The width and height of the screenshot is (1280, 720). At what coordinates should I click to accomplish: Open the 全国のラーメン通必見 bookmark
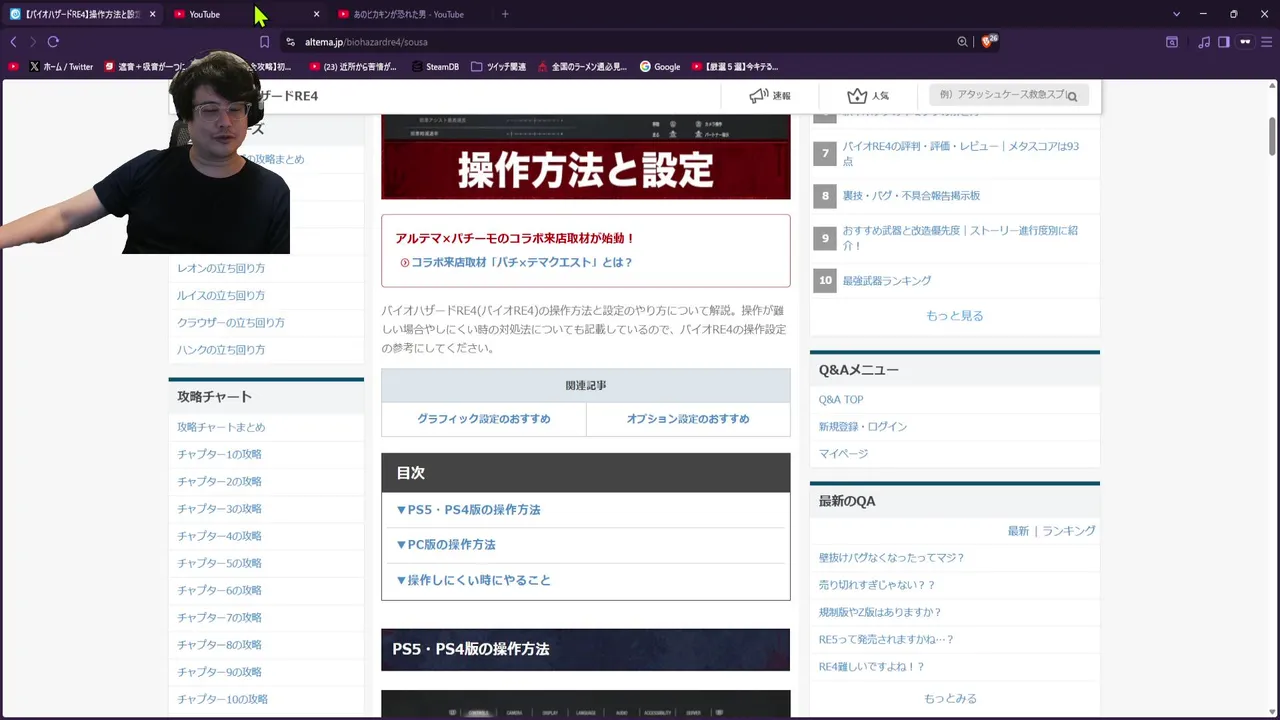582,67
